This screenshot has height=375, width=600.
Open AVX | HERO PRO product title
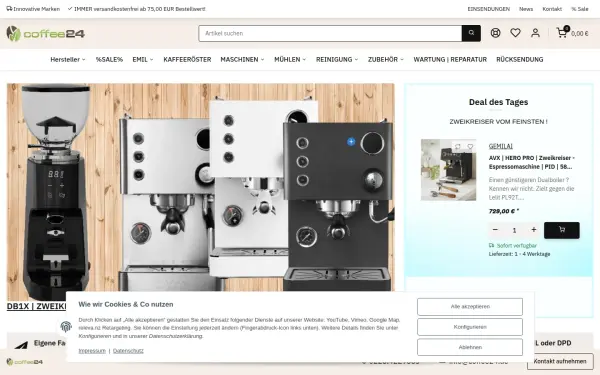532,162
